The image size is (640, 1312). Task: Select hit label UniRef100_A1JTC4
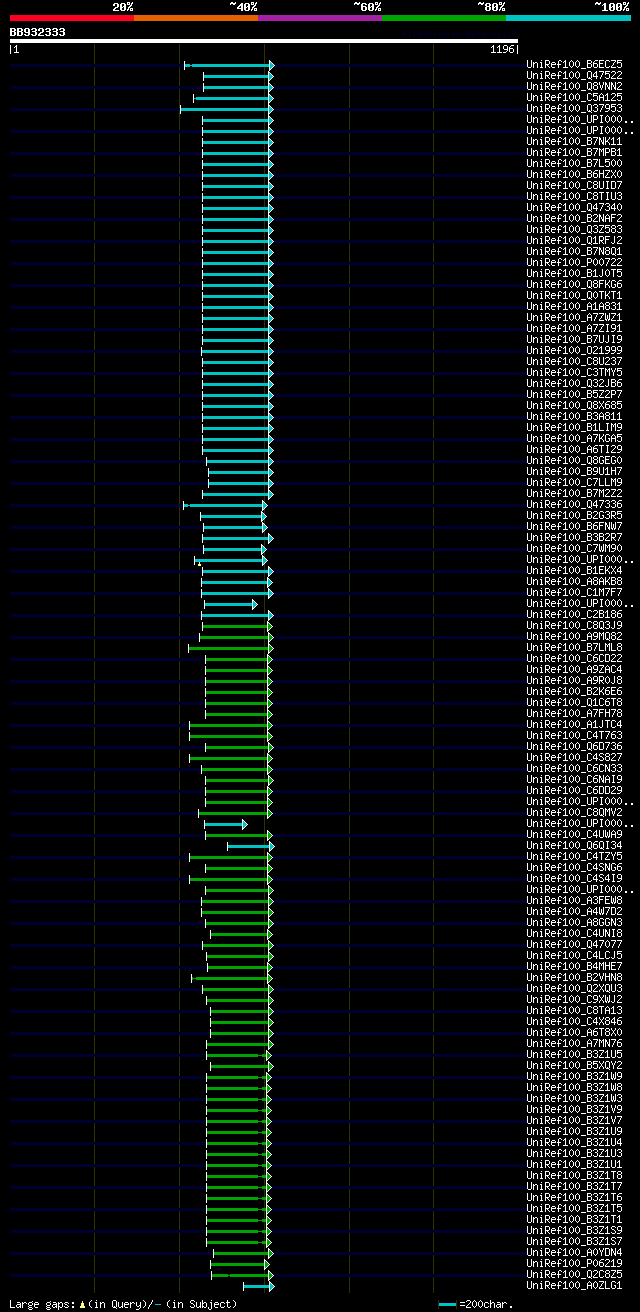pos(574,724)
